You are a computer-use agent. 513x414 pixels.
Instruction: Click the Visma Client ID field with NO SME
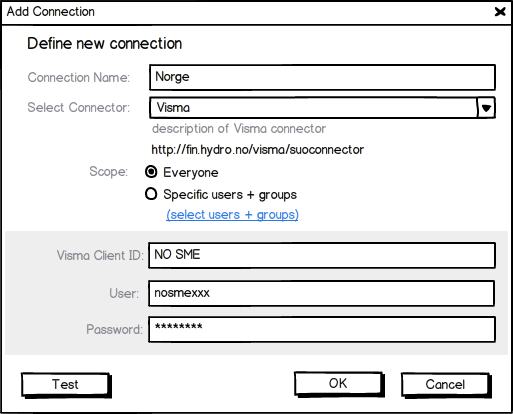[322, 255]
